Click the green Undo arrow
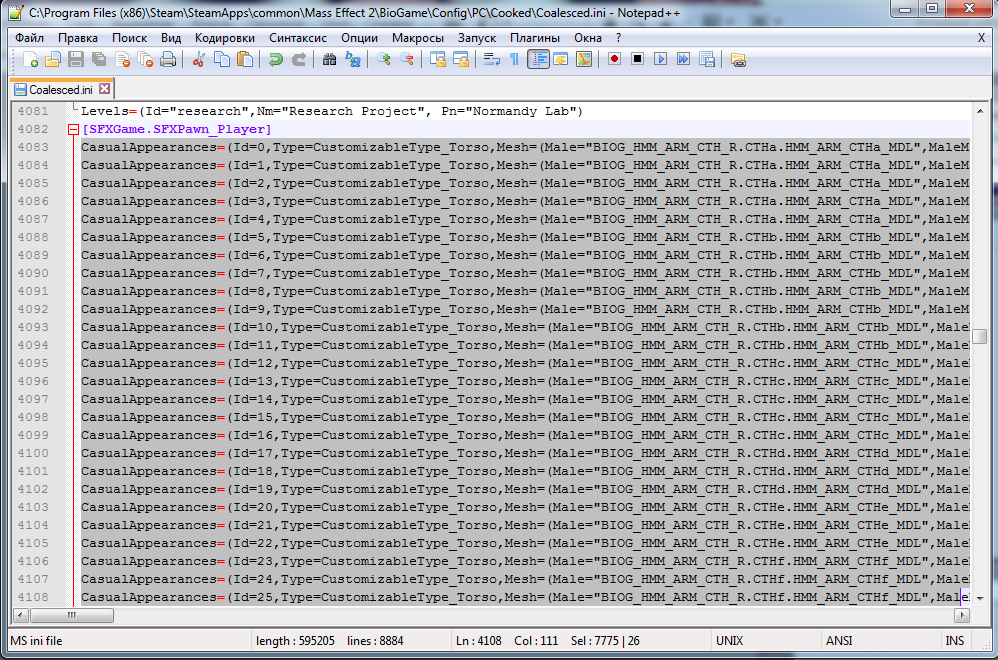Viewport: 998px width, 660px height. [x=276, y=60]
